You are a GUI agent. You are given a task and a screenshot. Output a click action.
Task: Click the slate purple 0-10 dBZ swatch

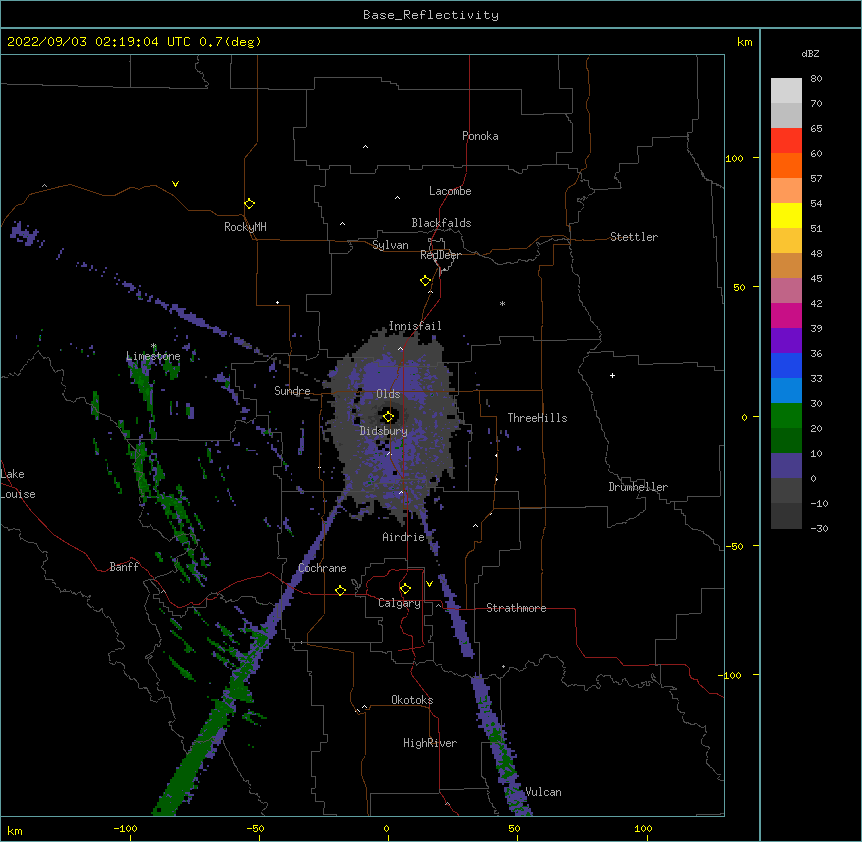click(786, 466)
